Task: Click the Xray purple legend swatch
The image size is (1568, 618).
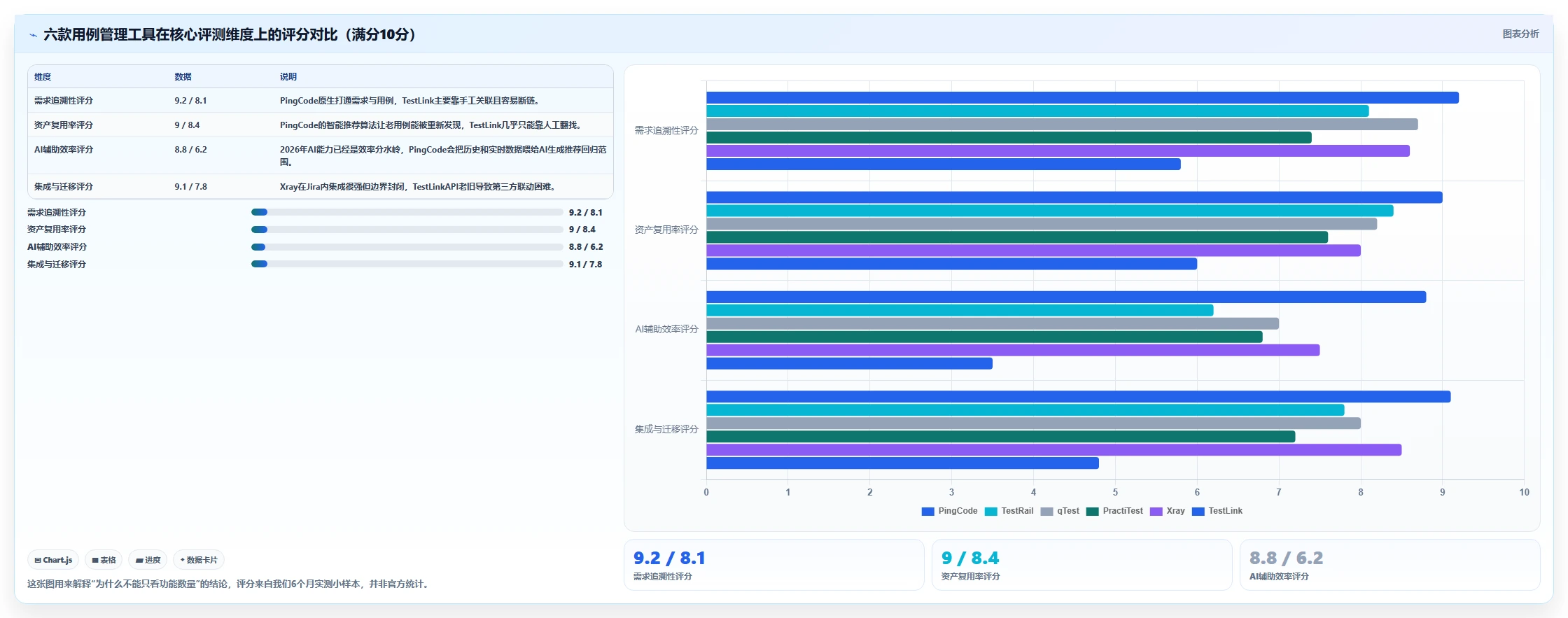Action: point(1156,512)
